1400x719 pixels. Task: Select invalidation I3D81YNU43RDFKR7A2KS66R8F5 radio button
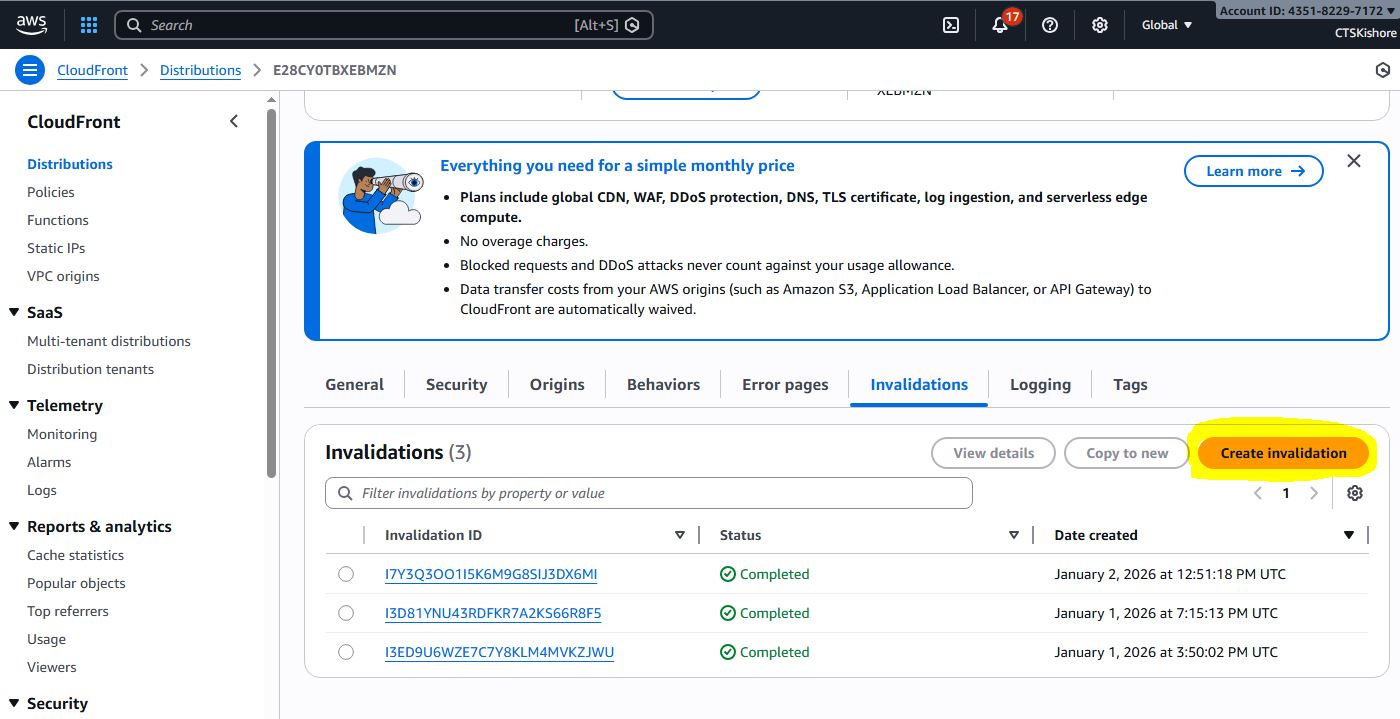click(346, 613)
